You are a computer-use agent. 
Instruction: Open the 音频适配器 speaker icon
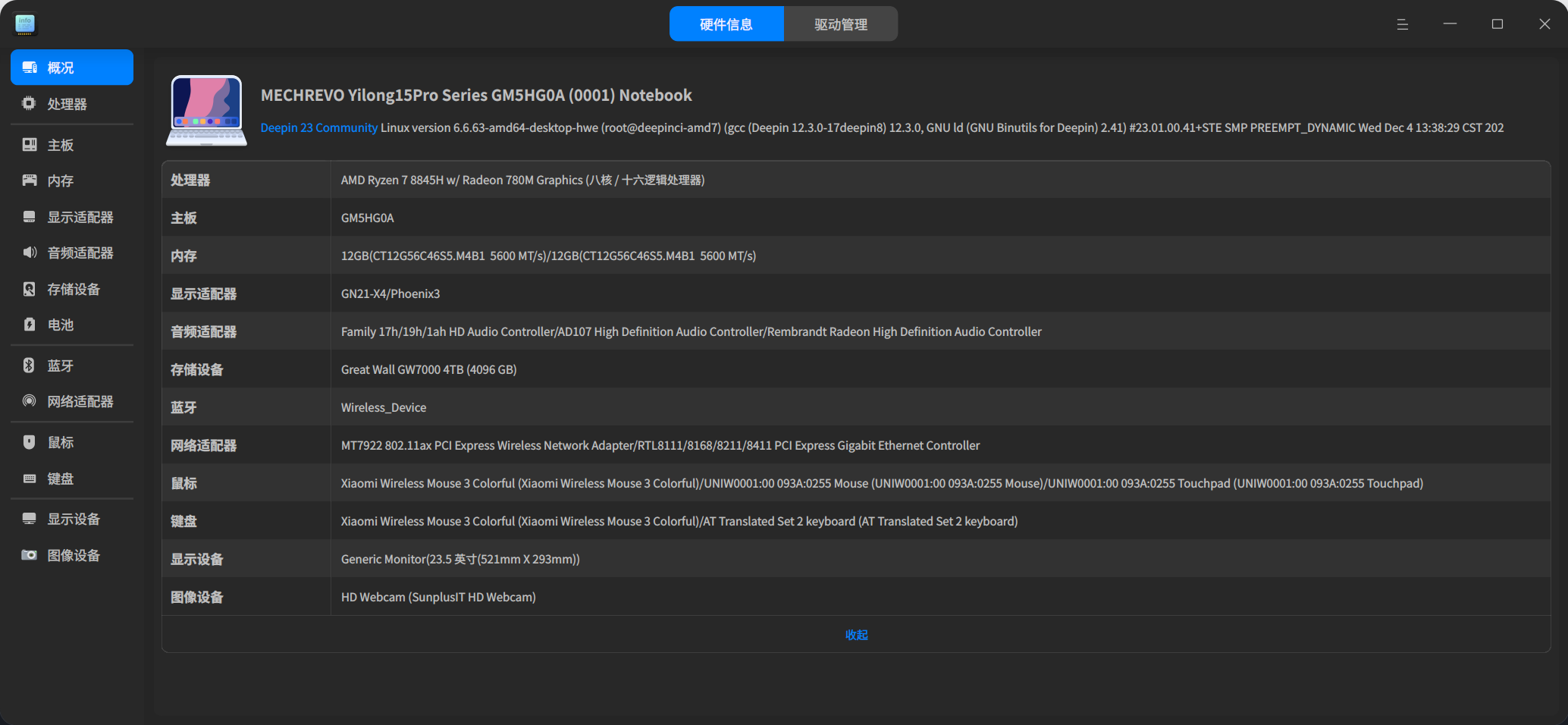30,253
